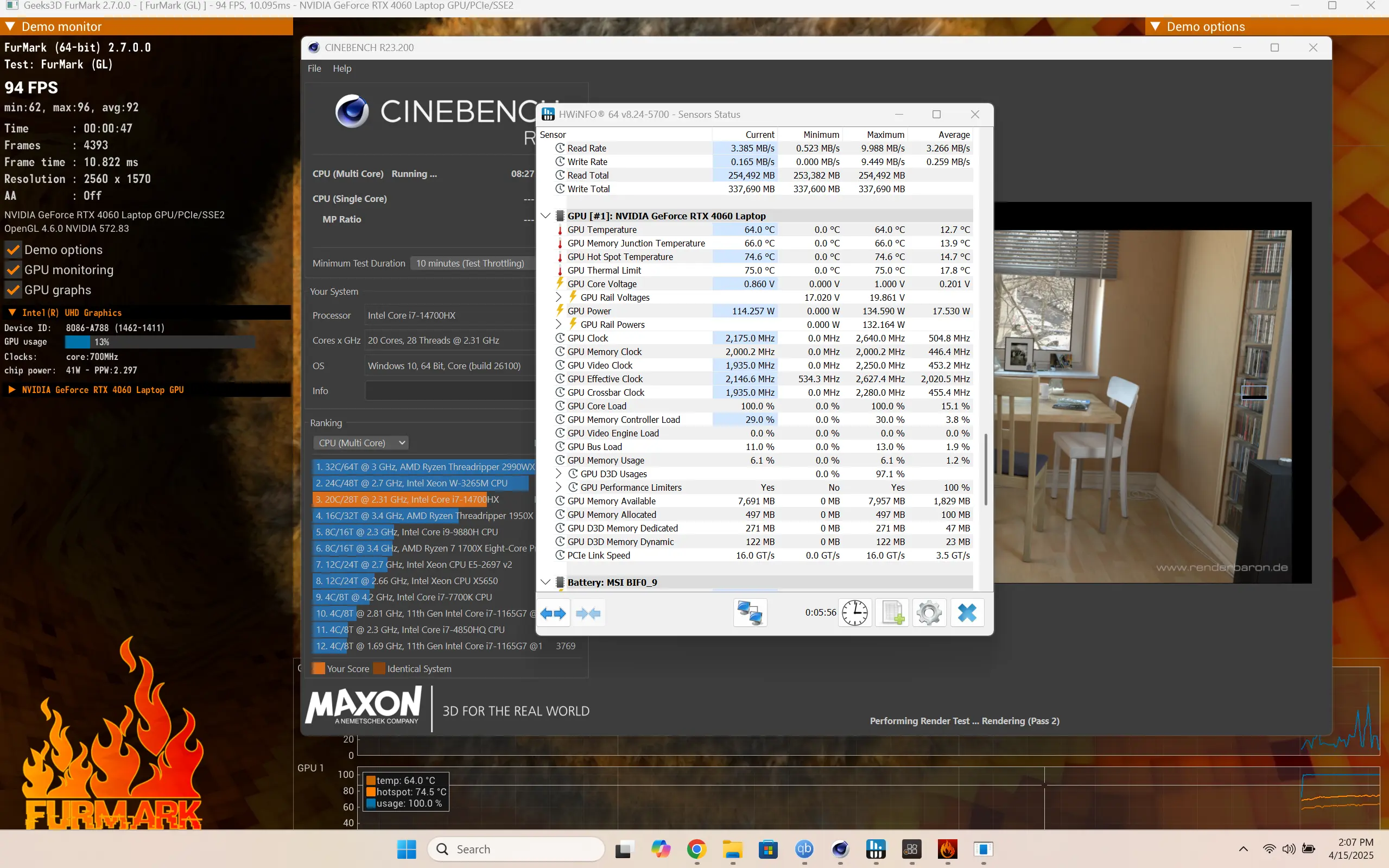Collapse the Battery: MSI BIF0_9 group
Screen dimensions: 1389x868
546,582
